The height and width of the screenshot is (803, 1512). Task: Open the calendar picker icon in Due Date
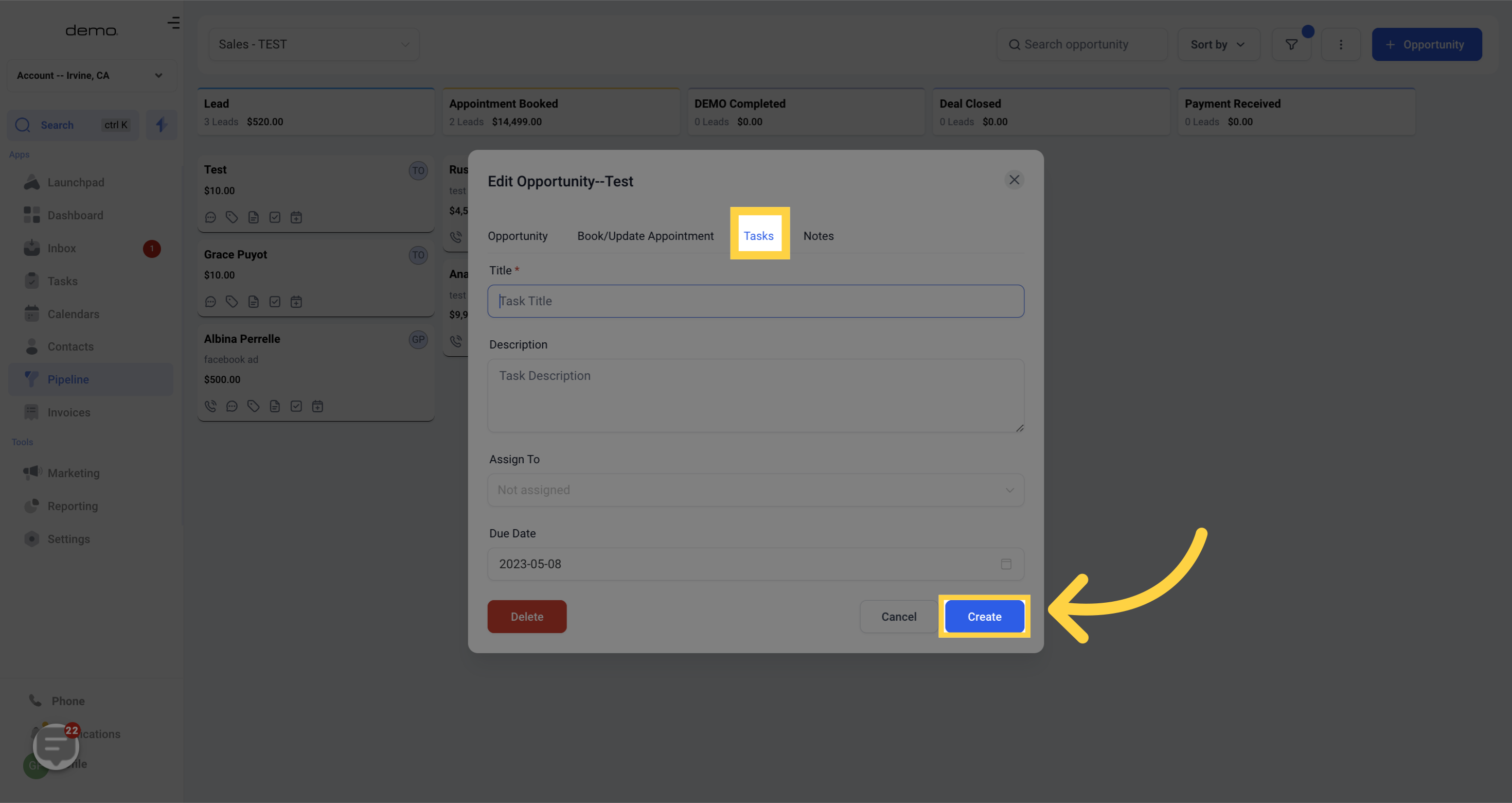pos(1005,564)
